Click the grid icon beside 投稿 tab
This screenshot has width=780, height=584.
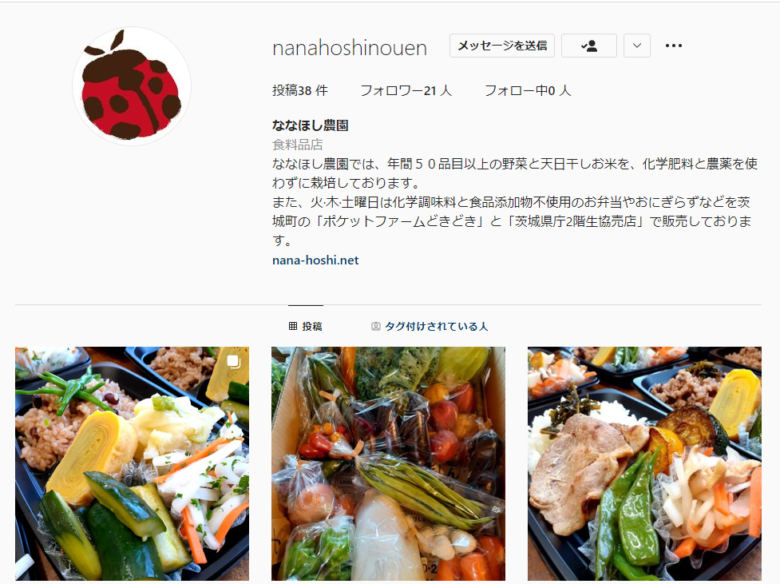click(x=293, y=326)
